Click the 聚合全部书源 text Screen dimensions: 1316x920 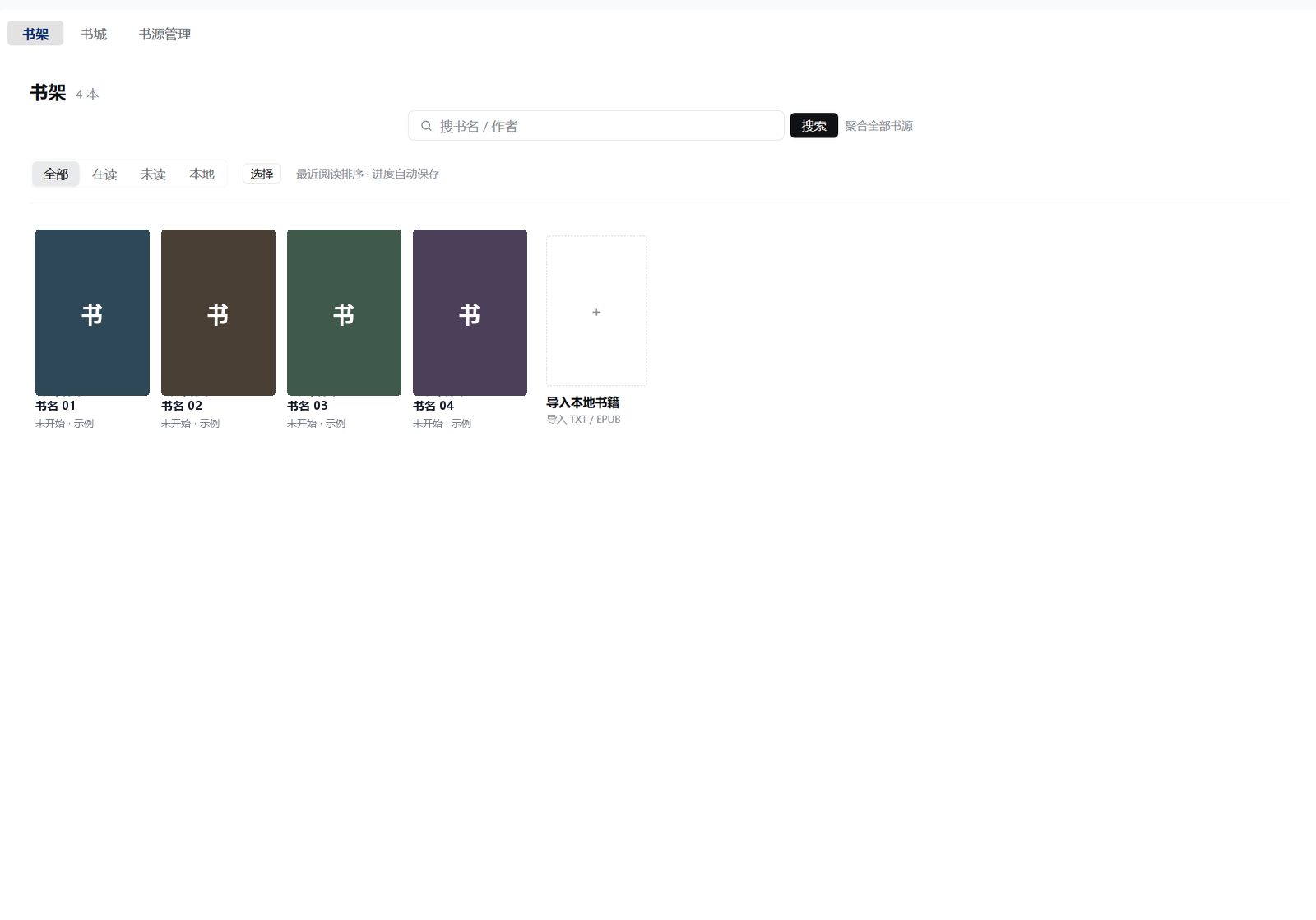pyautogui.click(x=879, y=126)
